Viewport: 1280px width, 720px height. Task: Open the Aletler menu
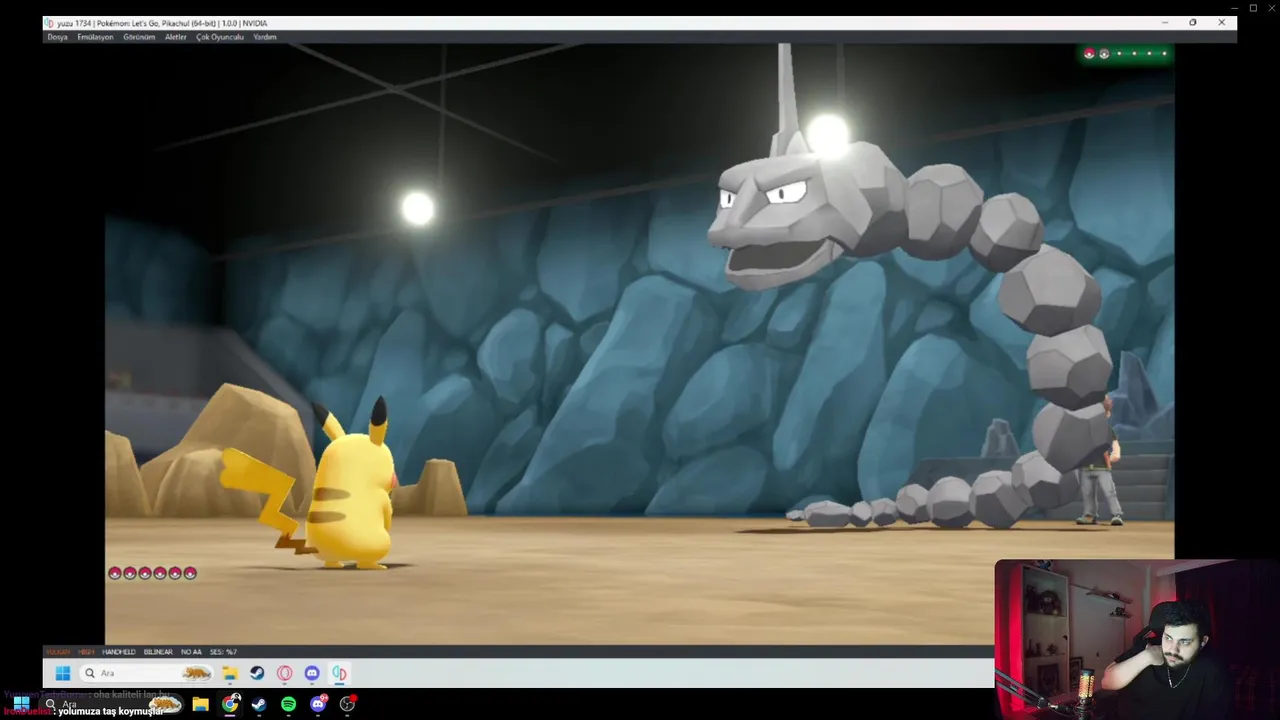(176, 37)
